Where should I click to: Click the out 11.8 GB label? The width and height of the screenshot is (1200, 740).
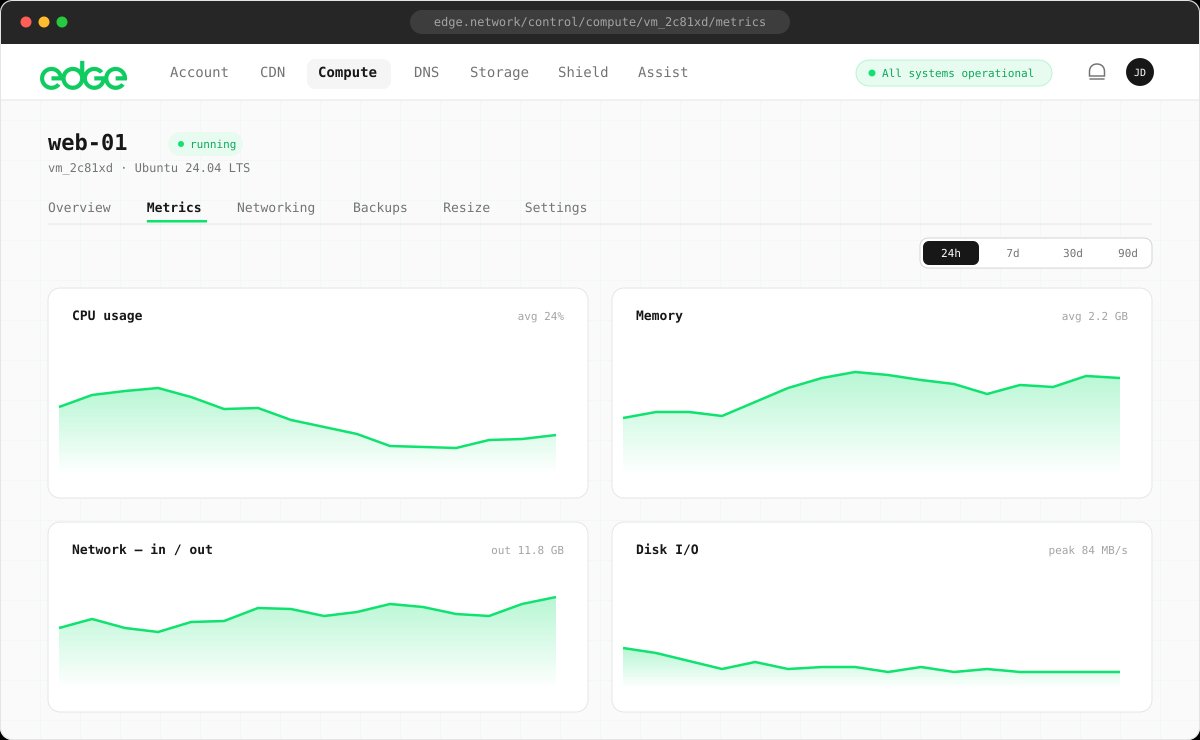click(x=527, y=550)
